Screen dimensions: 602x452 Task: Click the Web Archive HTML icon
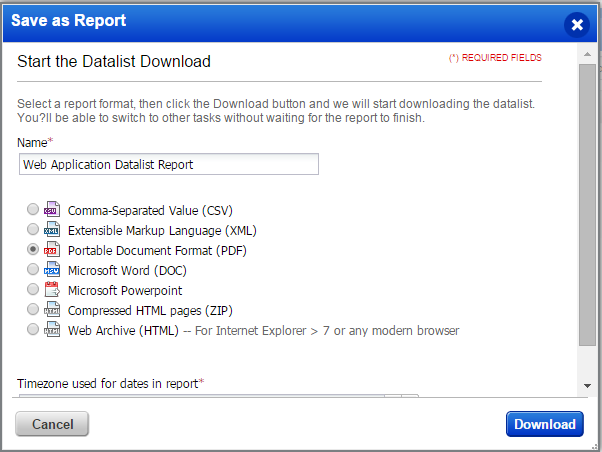pyautogui.click(x=52, y=329)
